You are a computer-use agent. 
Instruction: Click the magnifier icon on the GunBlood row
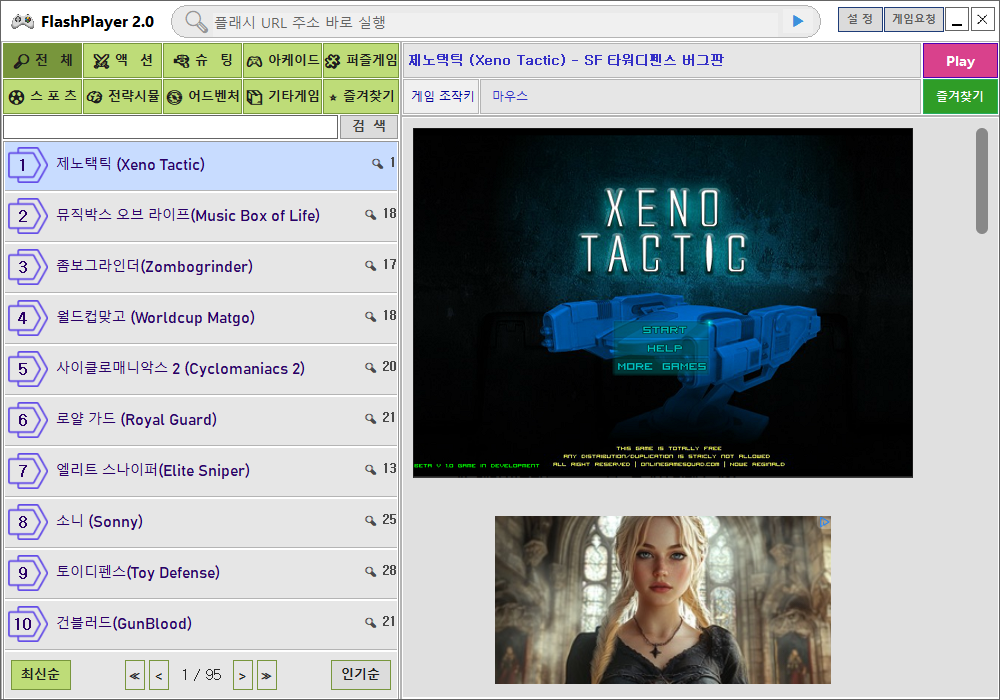(x=371, y=622)
